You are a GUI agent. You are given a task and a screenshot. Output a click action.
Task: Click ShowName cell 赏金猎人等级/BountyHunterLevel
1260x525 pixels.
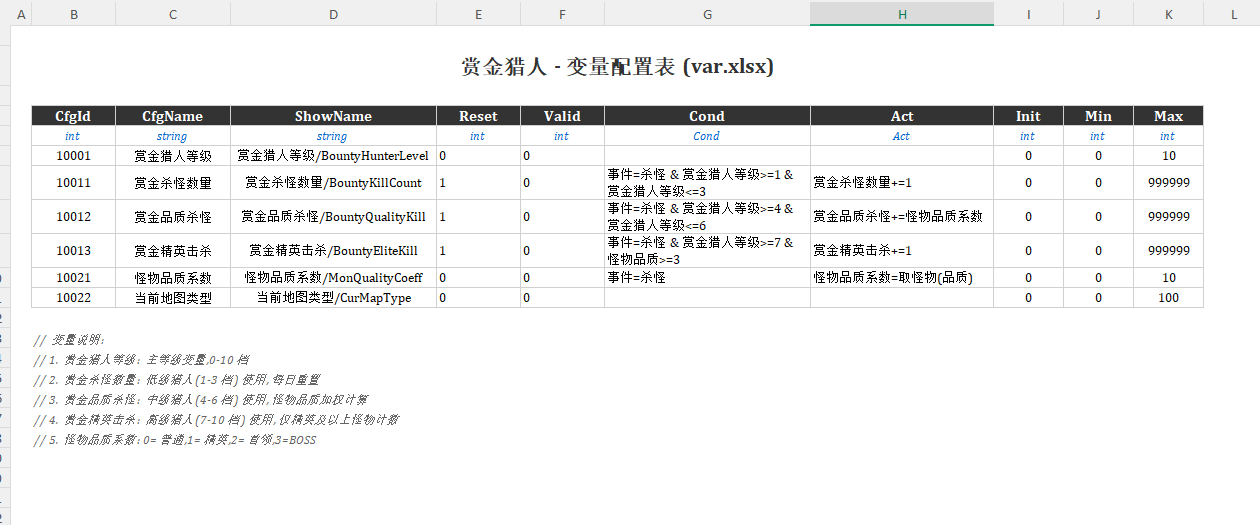[x=333, y=156]
